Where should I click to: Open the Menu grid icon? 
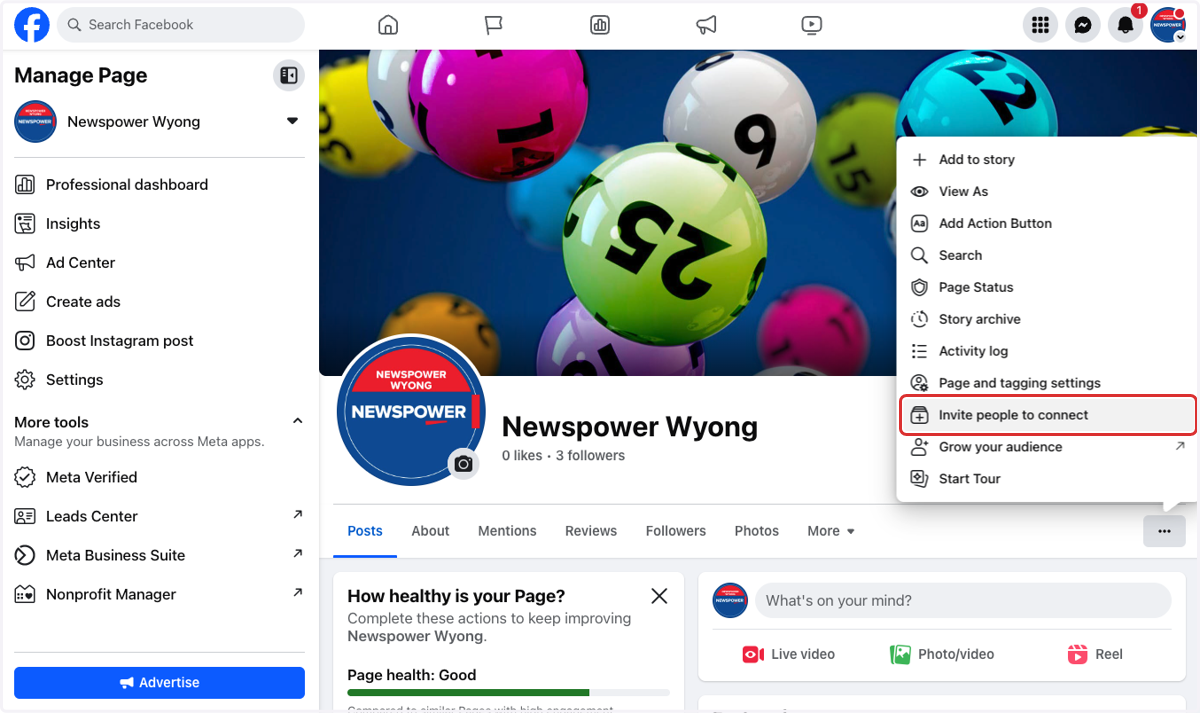[1041, 25]
